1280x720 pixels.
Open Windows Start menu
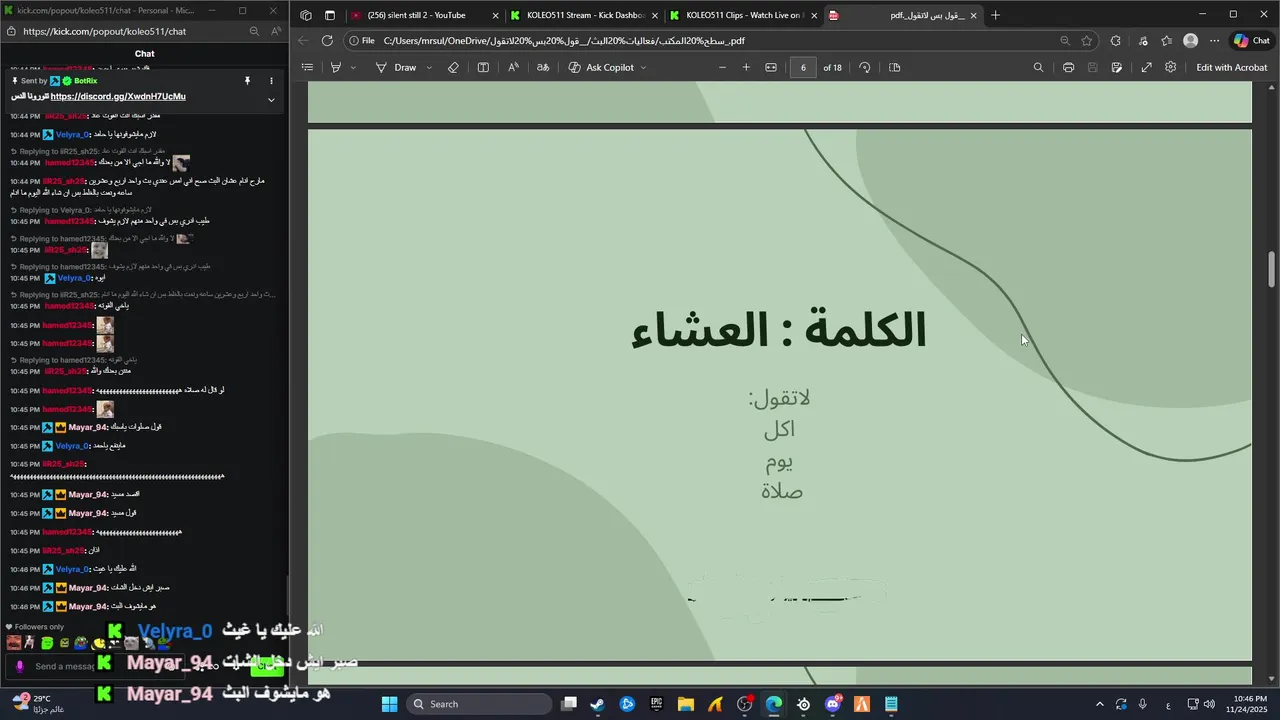click(390, 704)
